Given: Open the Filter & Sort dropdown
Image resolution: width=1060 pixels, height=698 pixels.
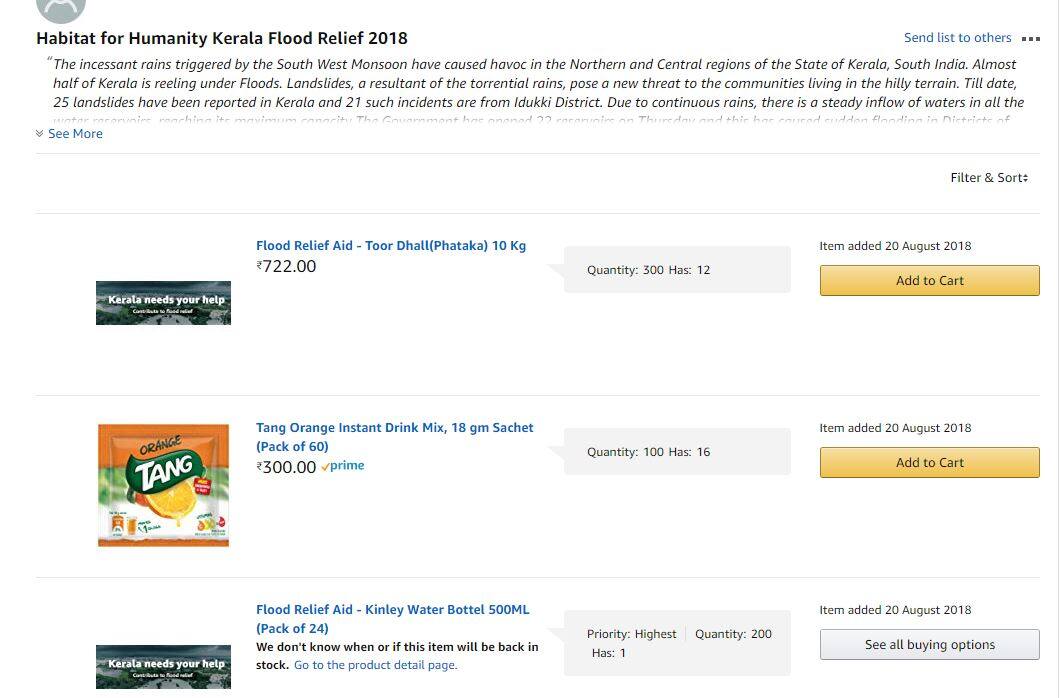Looking at the screenshot, I should [988, 178].
